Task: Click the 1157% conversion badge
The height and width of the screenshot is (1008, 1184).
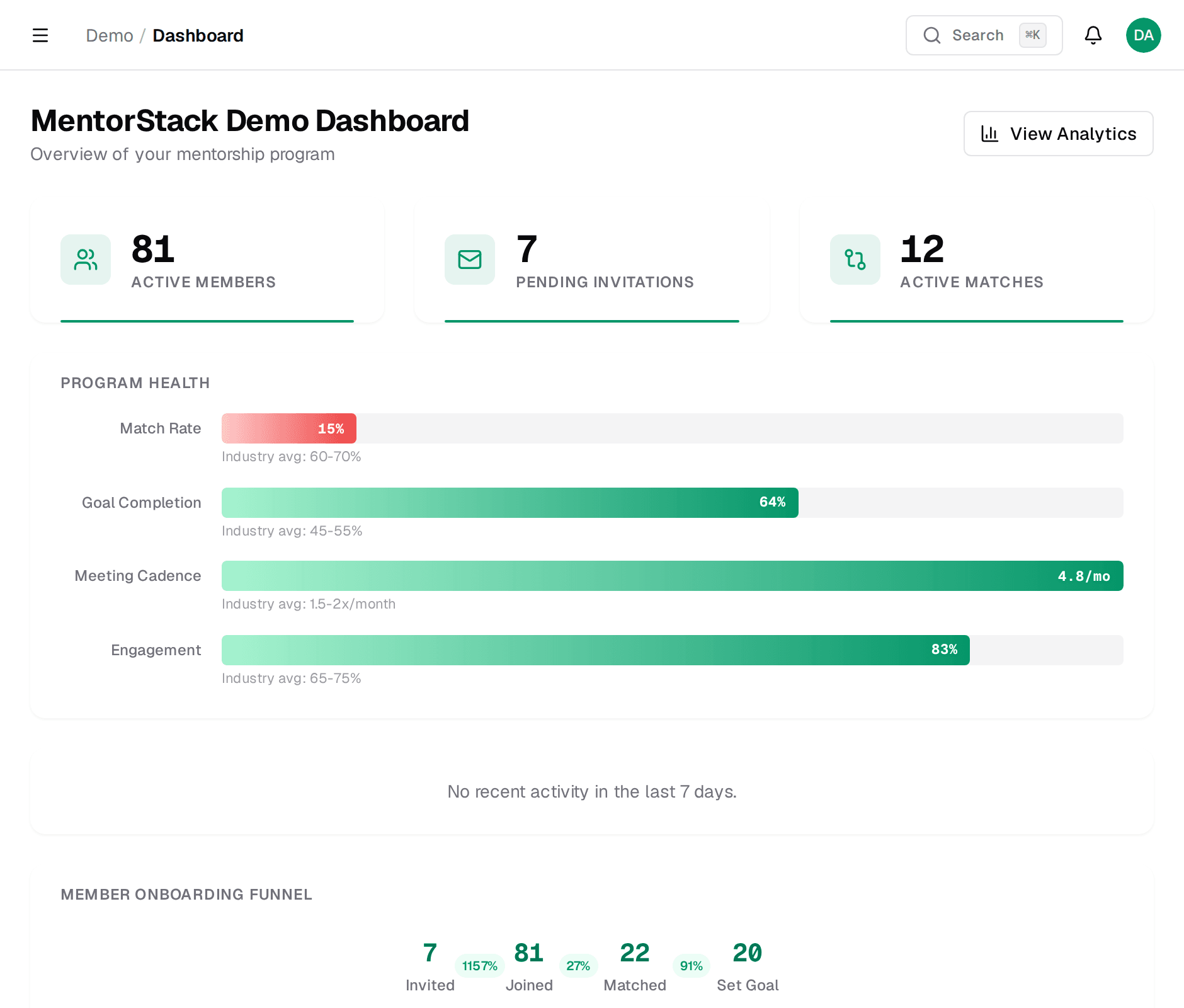Action: click(x=480, y=966)
